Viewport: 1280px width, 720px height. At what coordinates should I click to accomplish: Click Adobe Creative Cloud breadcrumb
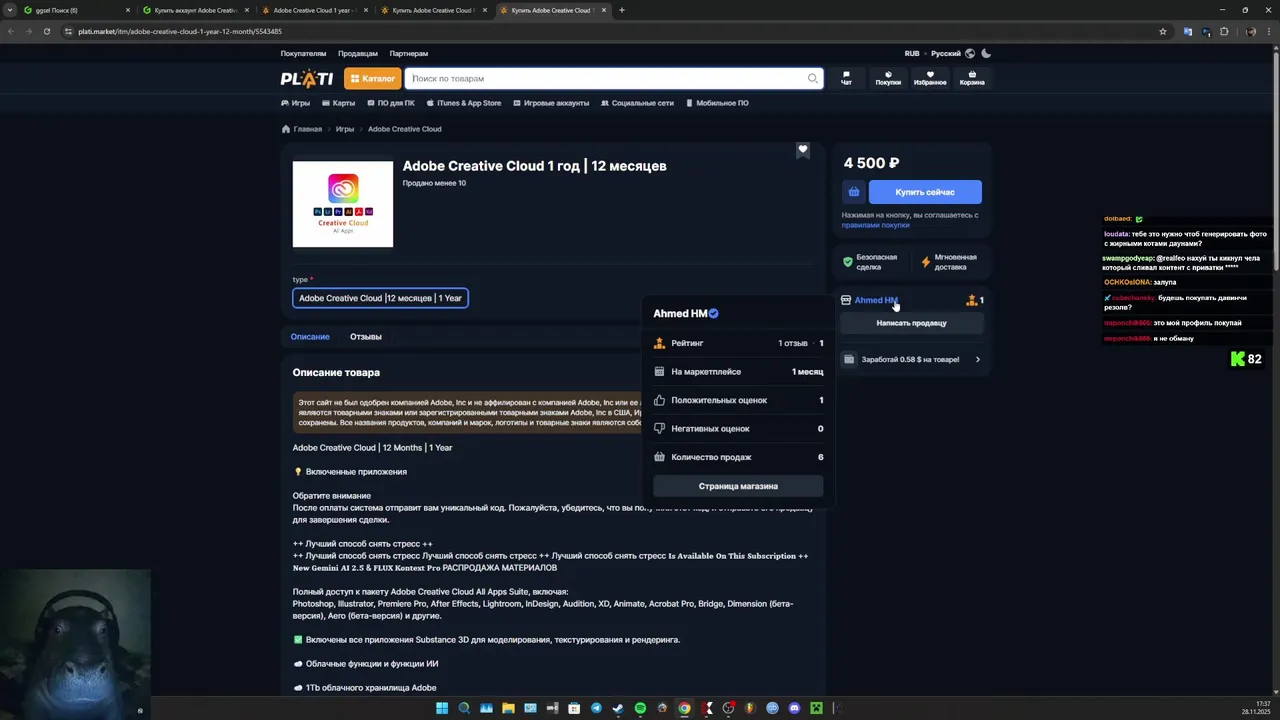click(404, 129)
